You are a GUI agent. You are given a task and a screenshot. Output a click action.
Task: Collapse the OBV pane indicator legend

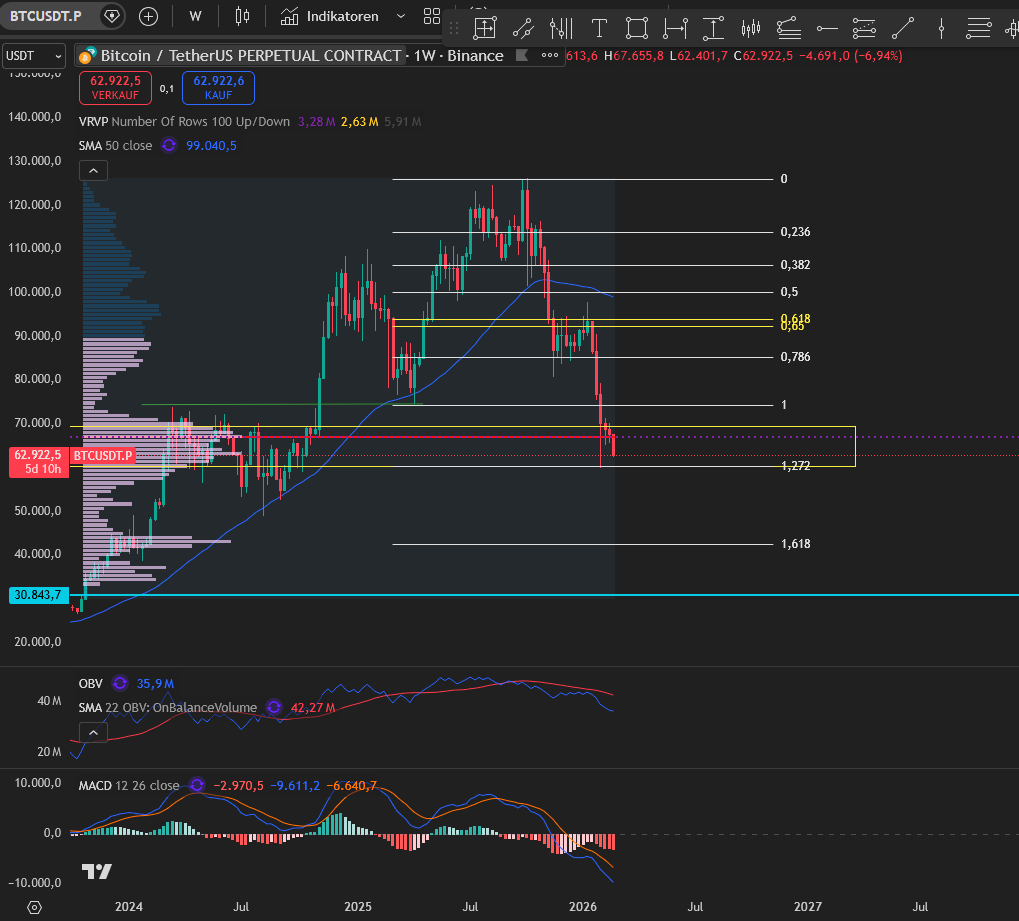click(92, 733)
